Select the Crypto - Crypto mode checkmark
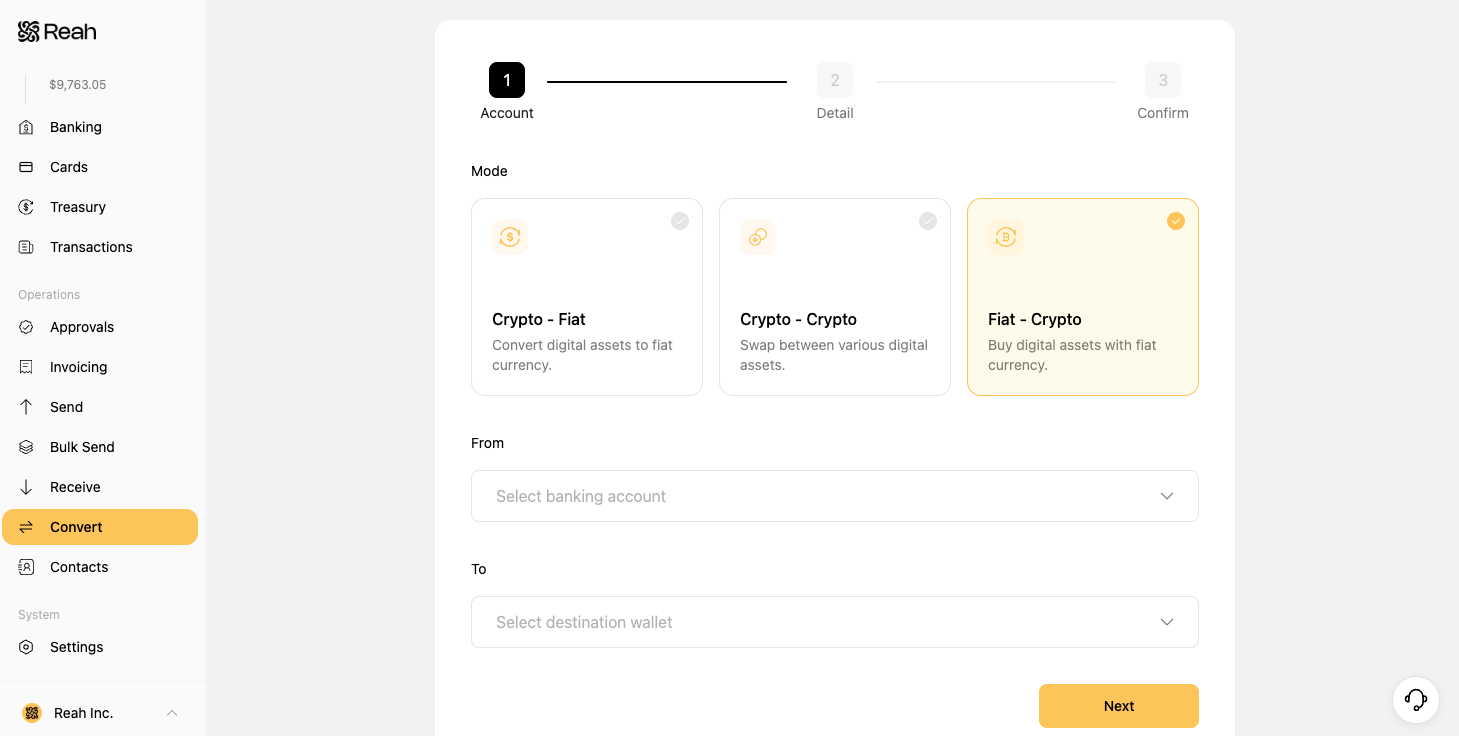 coord(928,221)
